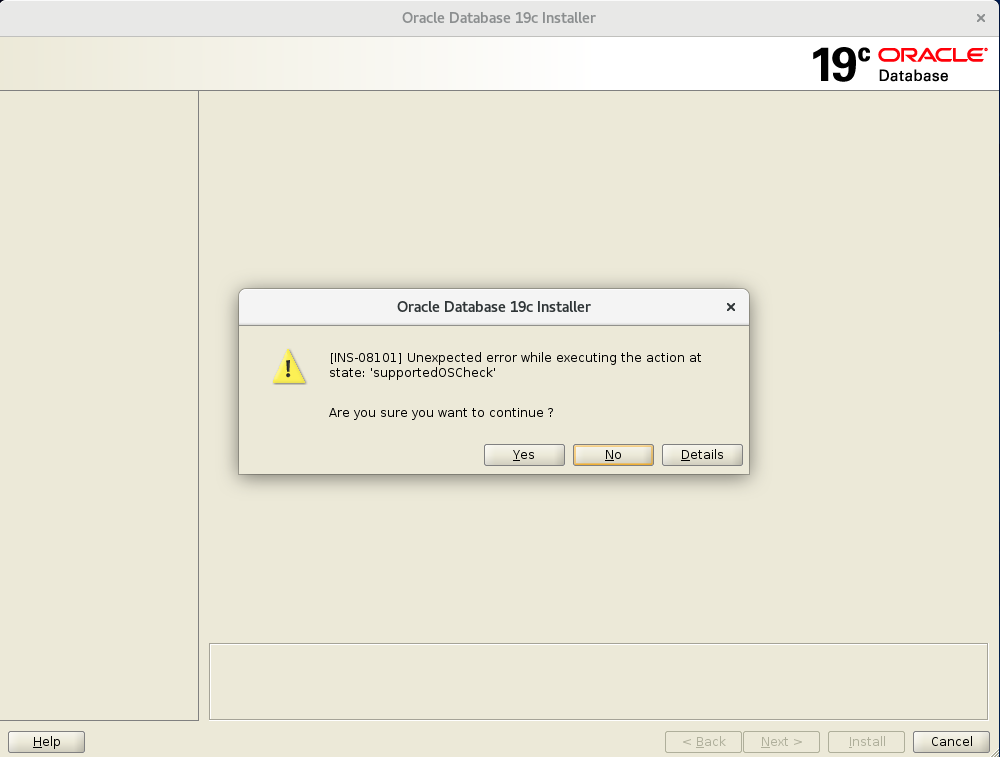
Task: Click the empty message box at bottom
Action: click(x=598, y=681)
